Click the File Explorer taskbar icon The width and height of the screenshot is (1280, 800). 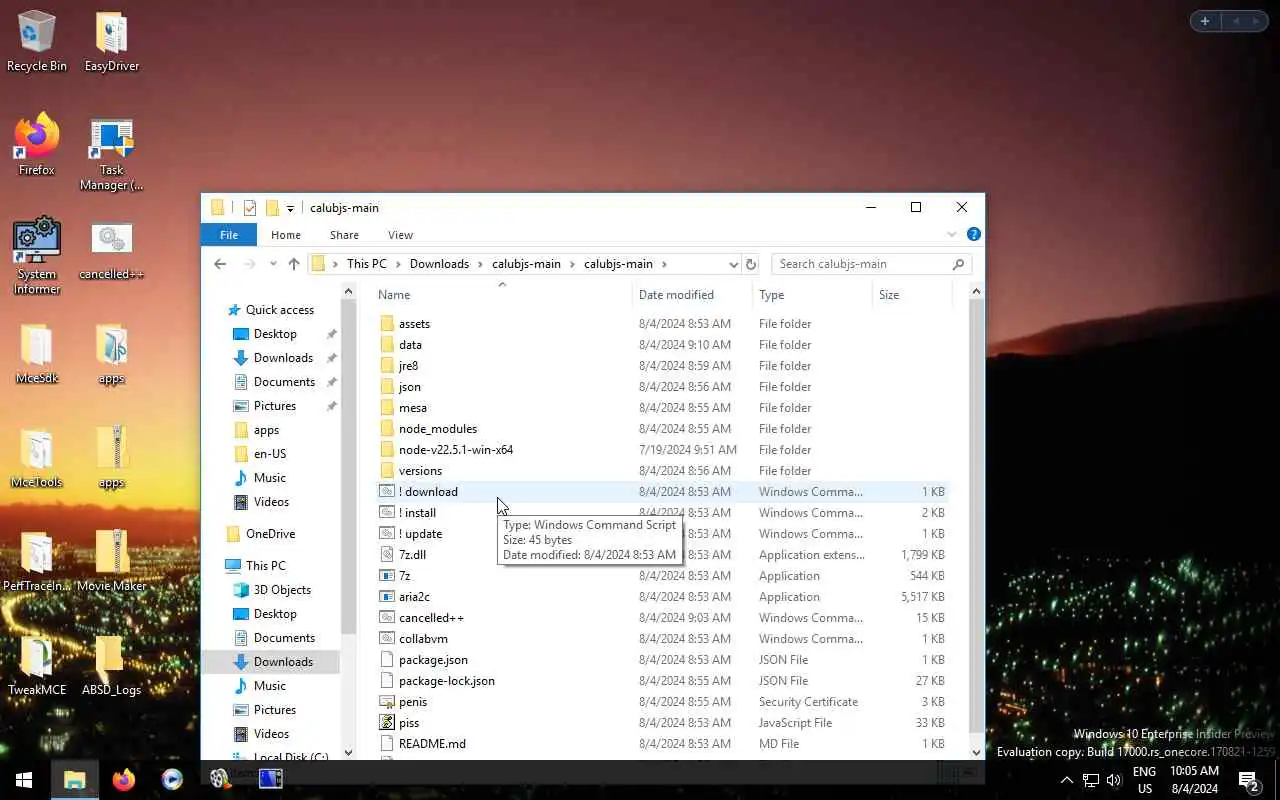[x=75, y=780]
